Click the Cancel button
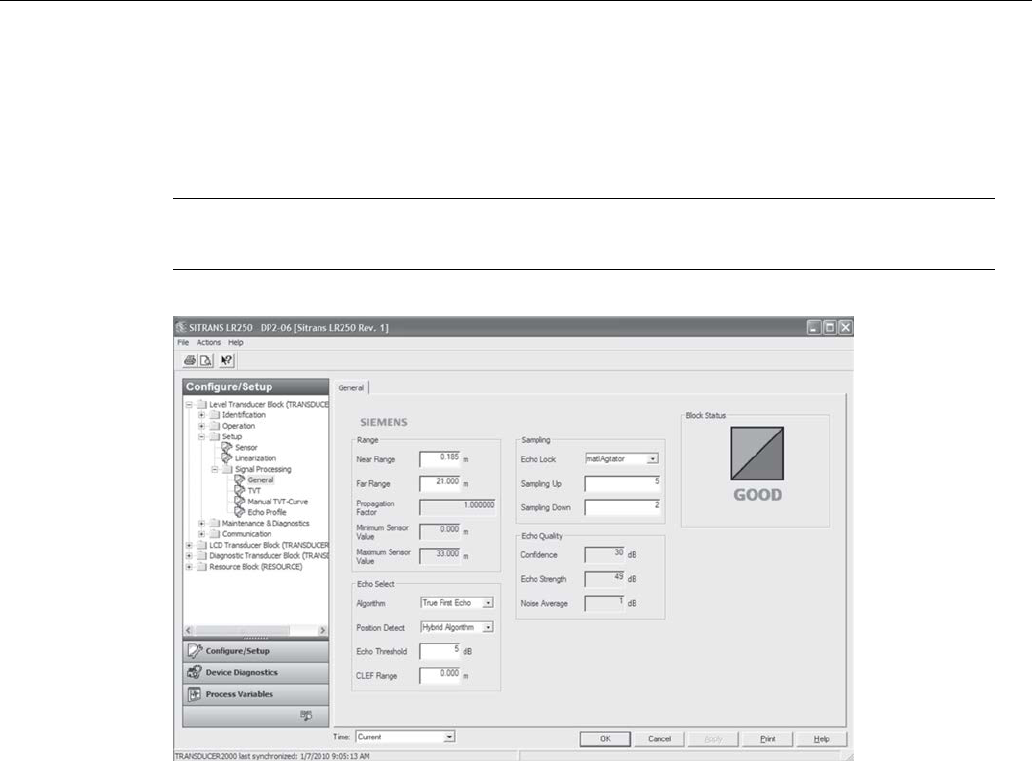Image resolution: width=1032 pixels, height=761 pixels. (x=659, y=739)
